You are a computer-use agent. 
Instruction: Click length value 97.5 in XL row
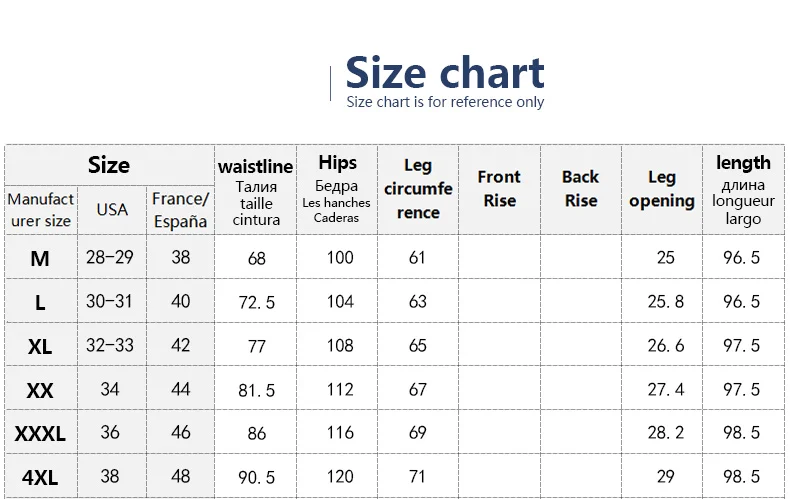click(741, 345)
